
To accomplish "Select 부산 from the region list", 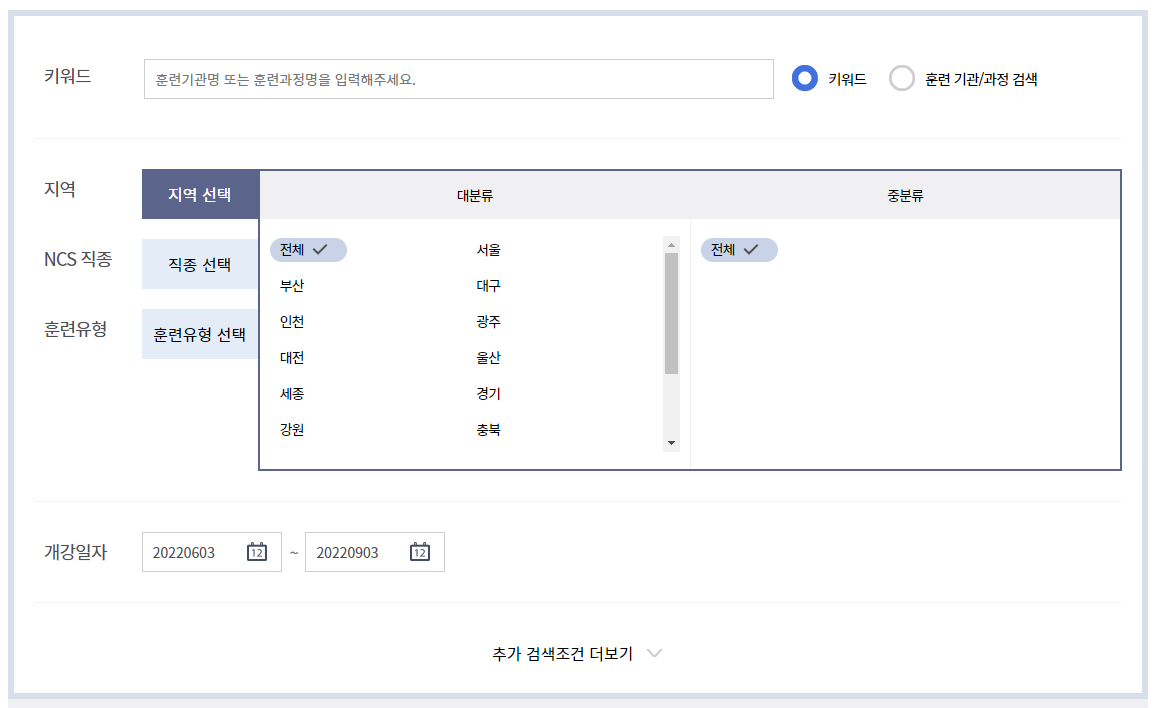I will (x=290, y=286).
